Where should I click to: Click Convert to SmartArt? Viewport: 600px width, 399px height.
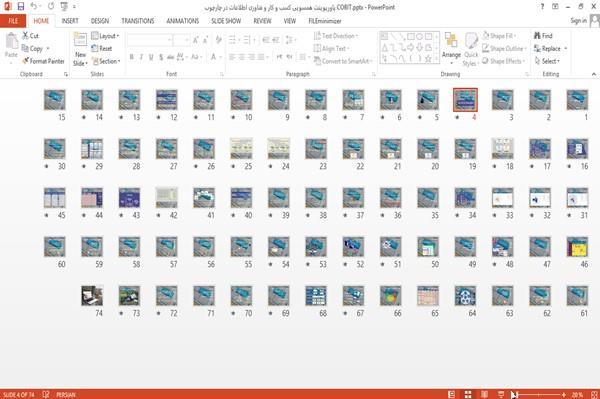click(343, 61)
